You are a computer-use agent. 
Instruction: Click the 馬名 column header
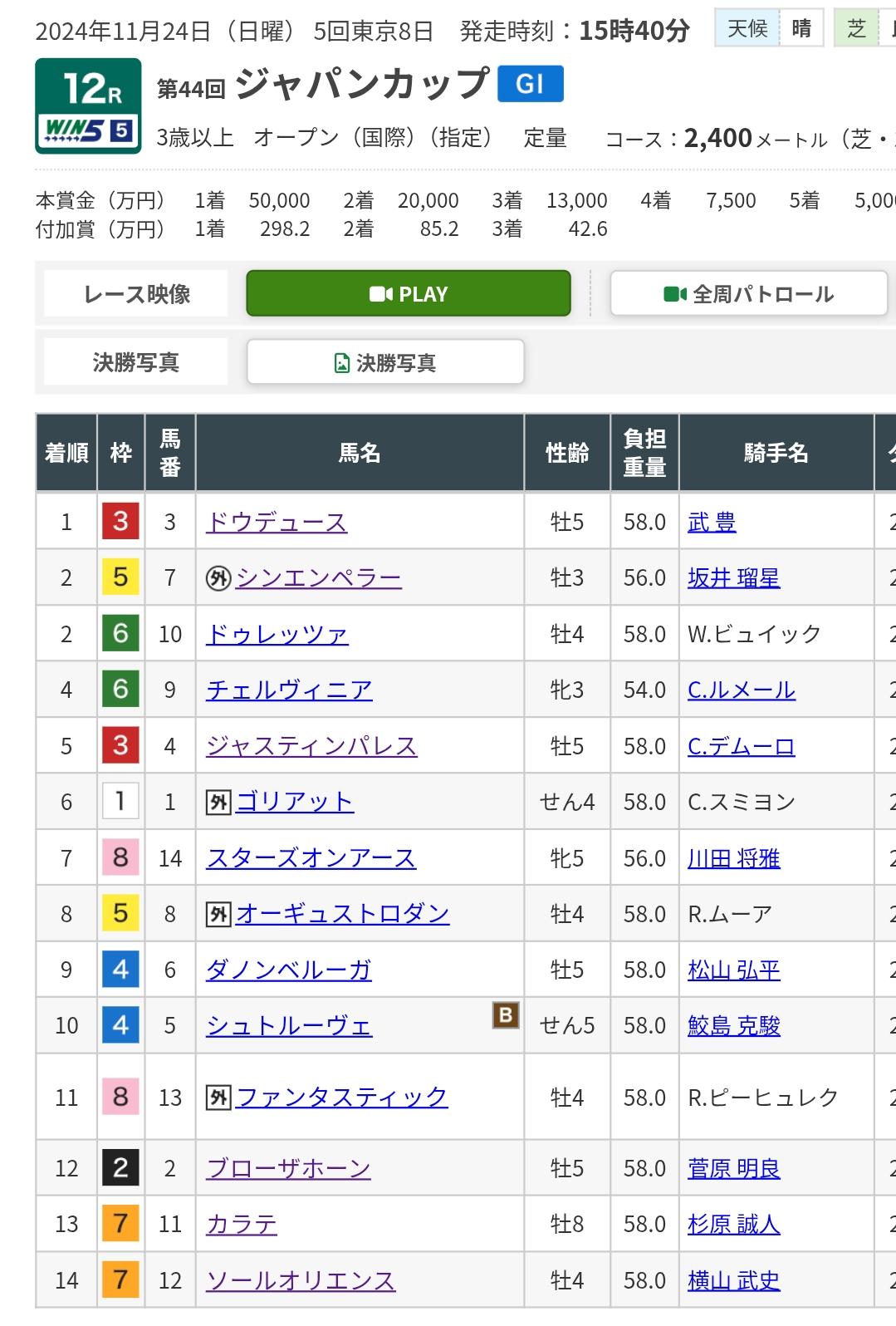(x=360, y=453)
